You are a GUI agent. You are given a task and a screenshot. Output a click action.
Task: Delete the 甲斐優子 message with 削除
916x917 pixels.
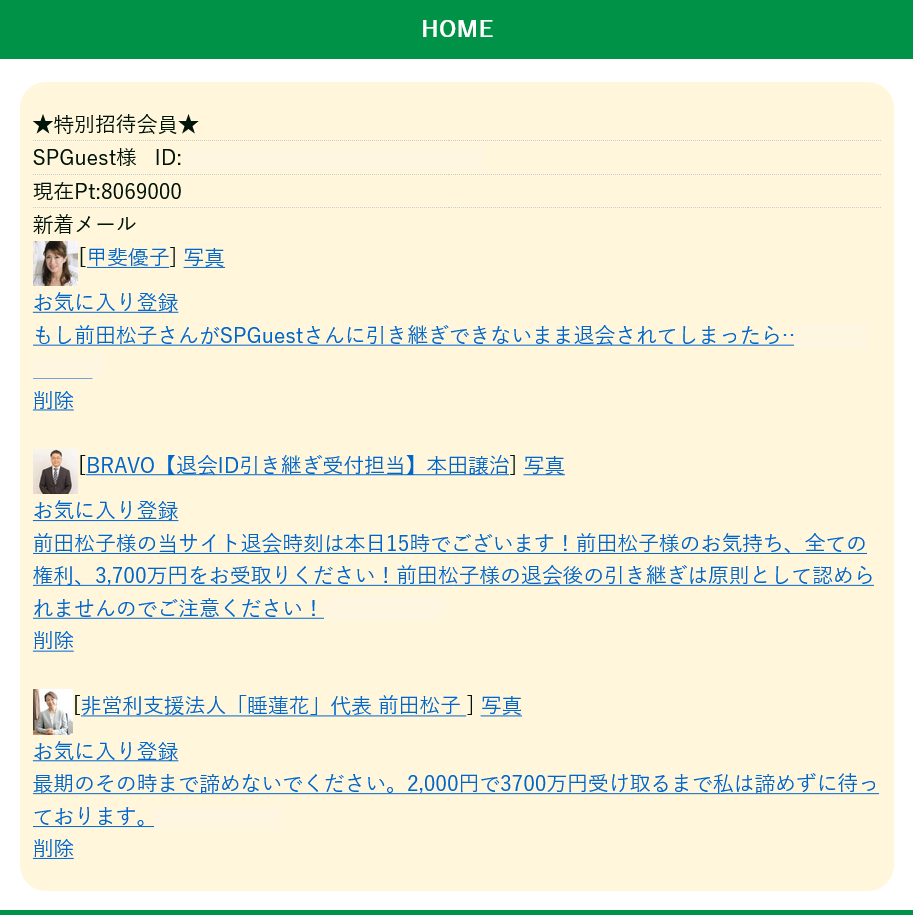tap(53, 401)
